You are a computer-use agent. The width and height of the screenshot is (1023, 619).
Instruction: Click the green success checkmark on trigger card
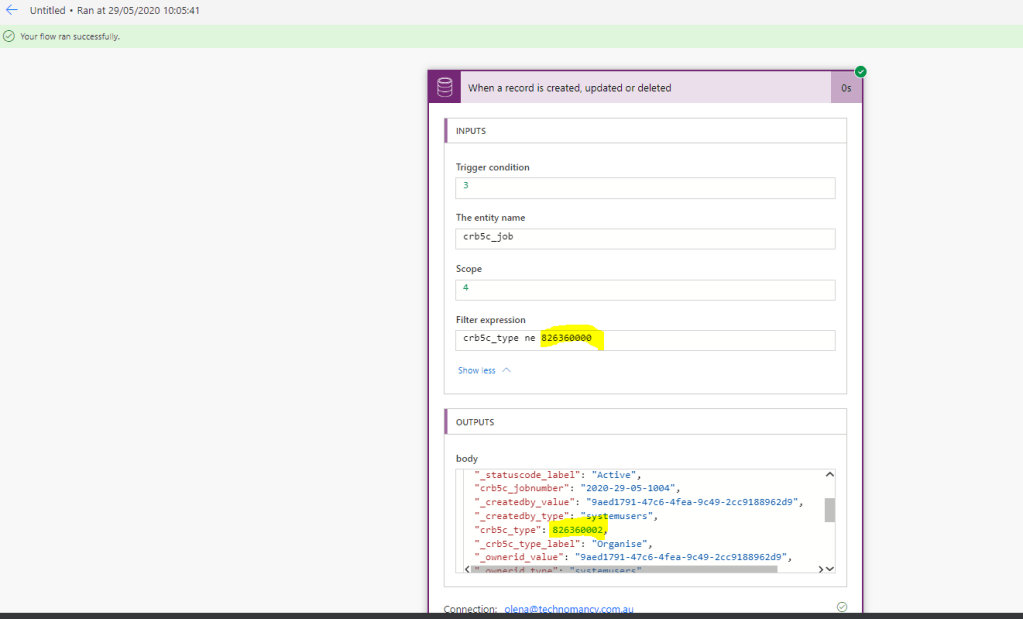coord(861,71)
